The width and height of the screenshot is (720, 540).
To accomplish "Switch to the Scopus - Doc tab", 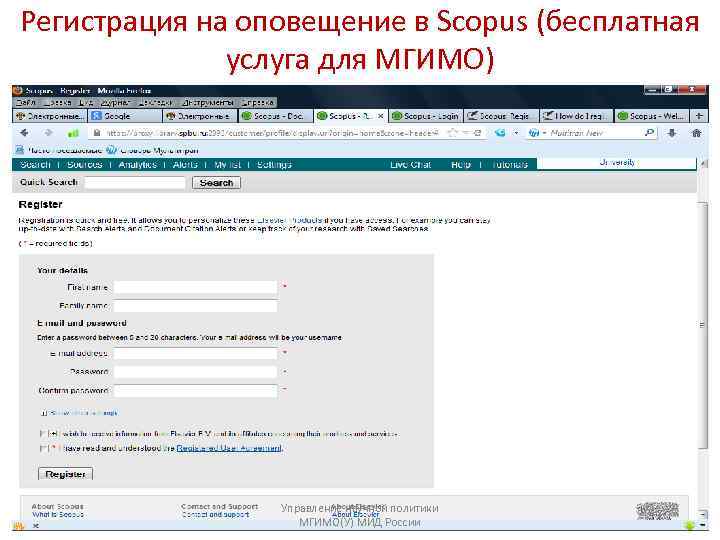I will 276,116.
